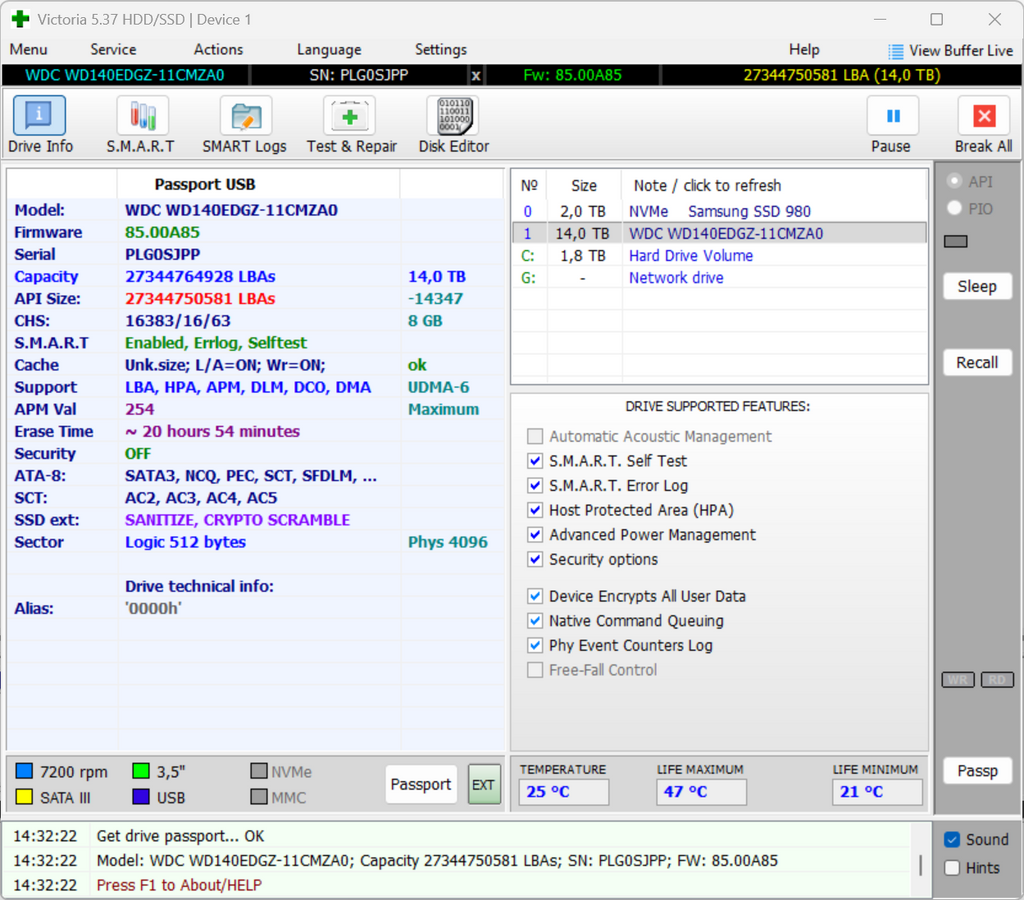
Task: Click the Passport button
Action: click(x=421, y=784)
